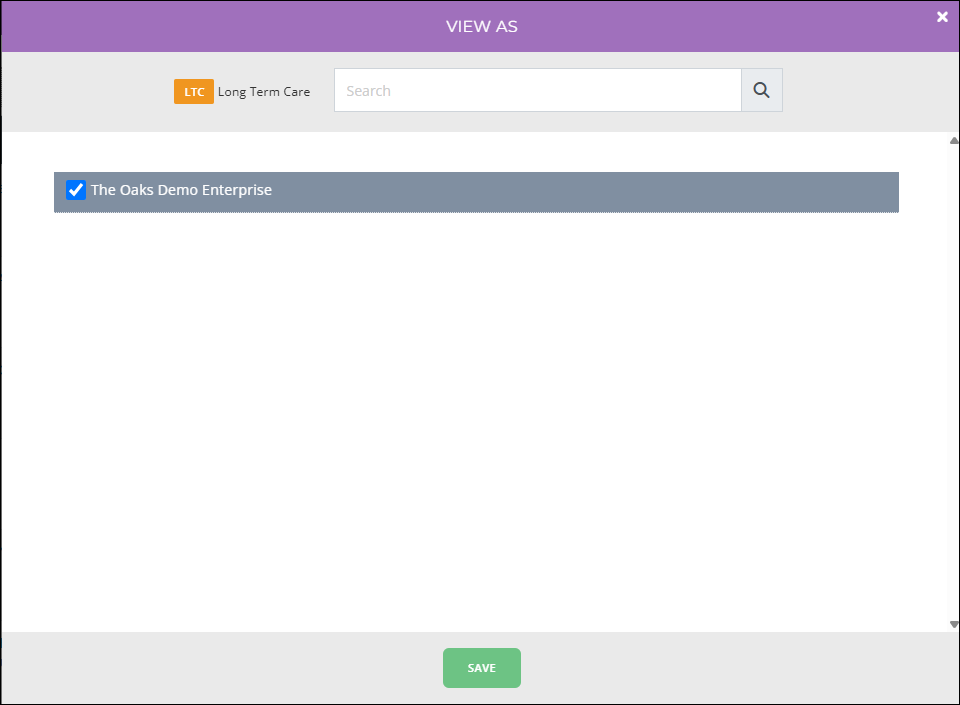Select The Oaks Demo Enterprise text
This screenshot has height=705, width=960.
[x=181, y=190]
